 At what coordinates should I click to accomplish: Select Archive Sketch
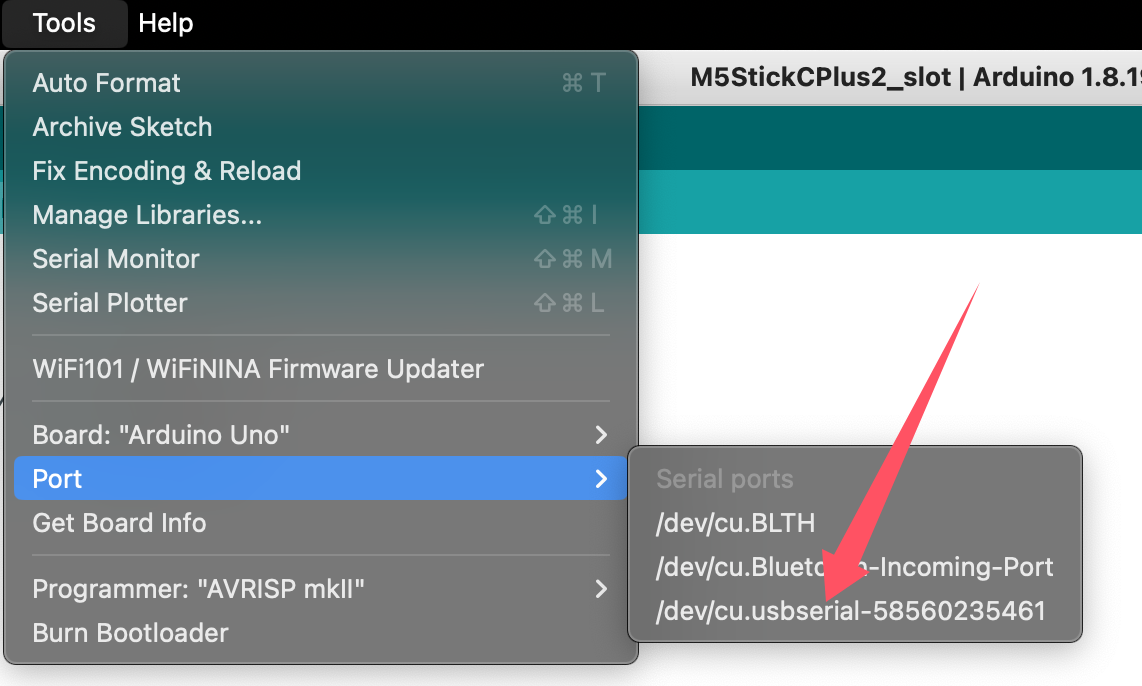click(x=122, y=127)
